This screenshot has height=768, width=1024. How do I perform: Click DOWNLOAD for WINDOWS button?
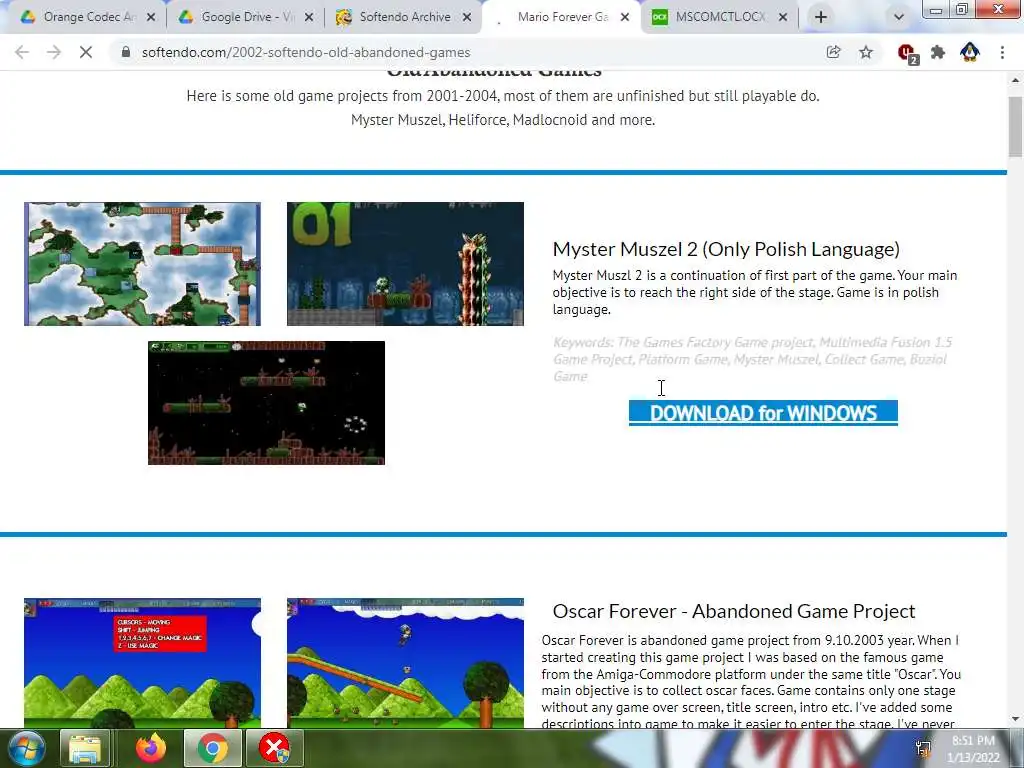coord(763,413)
